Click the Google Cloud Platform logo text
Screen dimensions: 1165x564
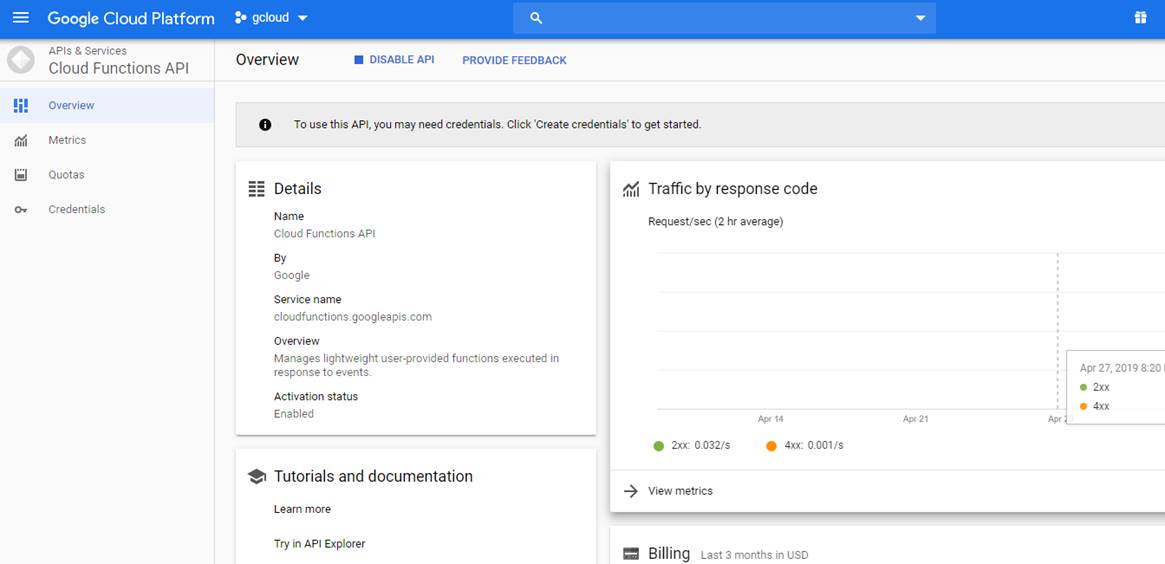[x=132, y=18]
